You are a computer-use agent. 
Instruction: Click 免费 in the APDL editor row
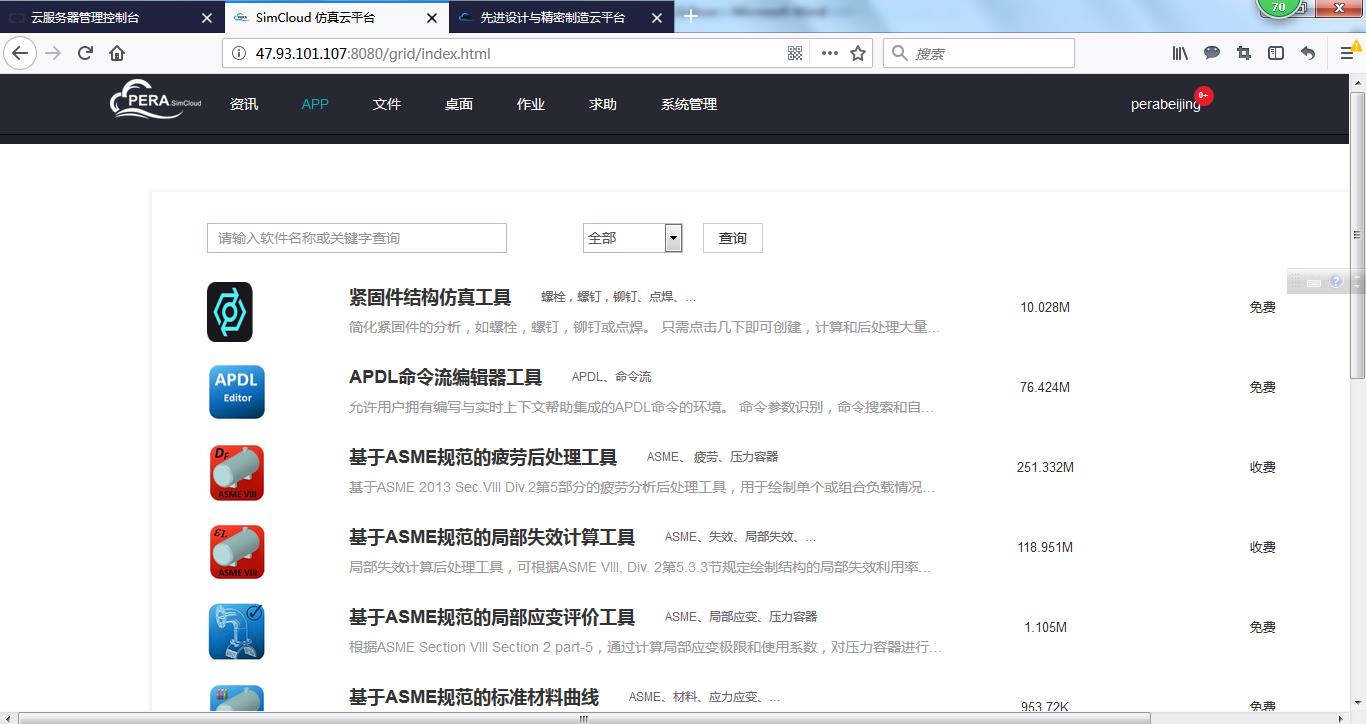tap(1262, 387)
